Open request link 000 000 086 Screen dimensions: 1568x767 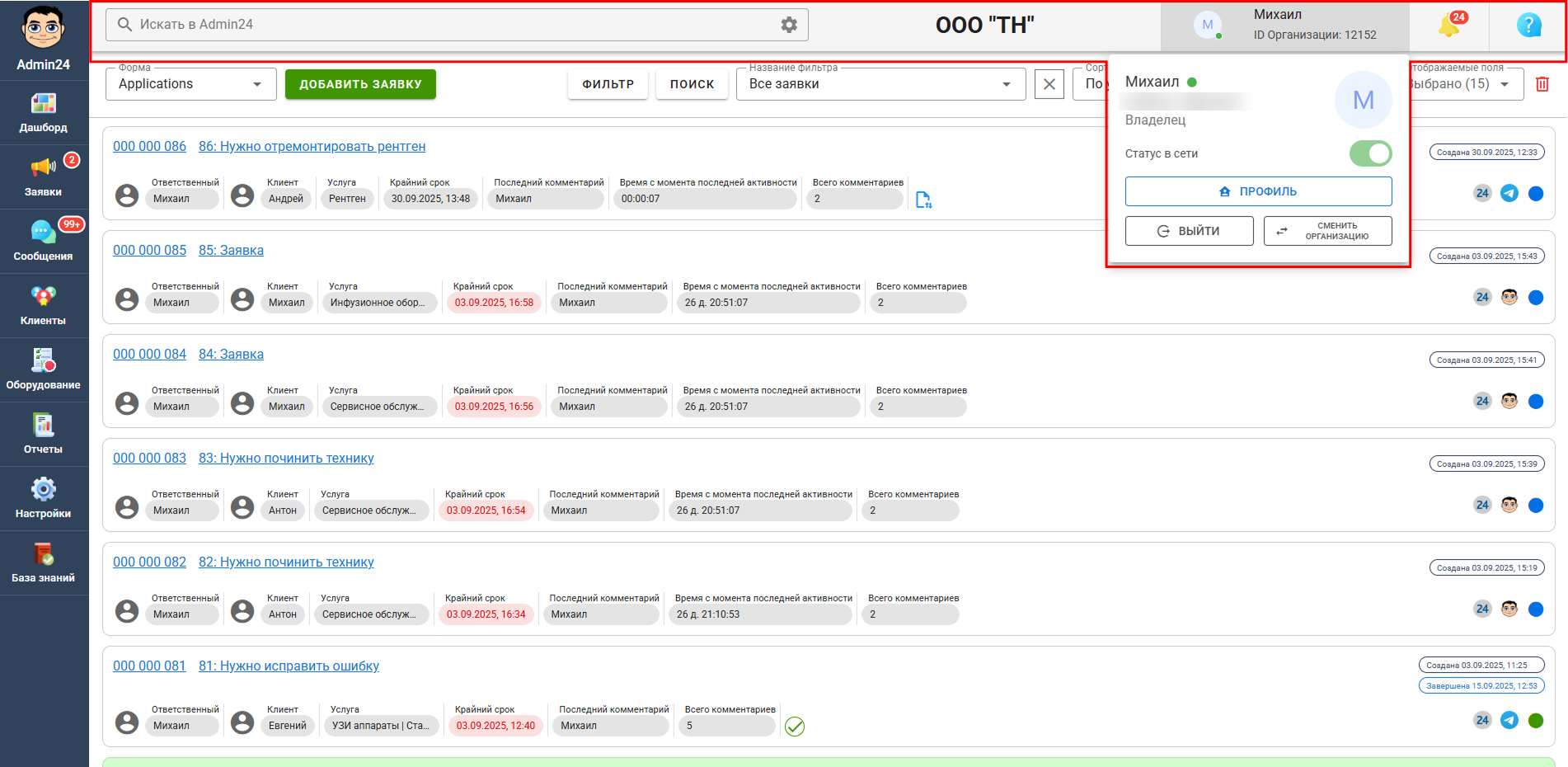149,146
